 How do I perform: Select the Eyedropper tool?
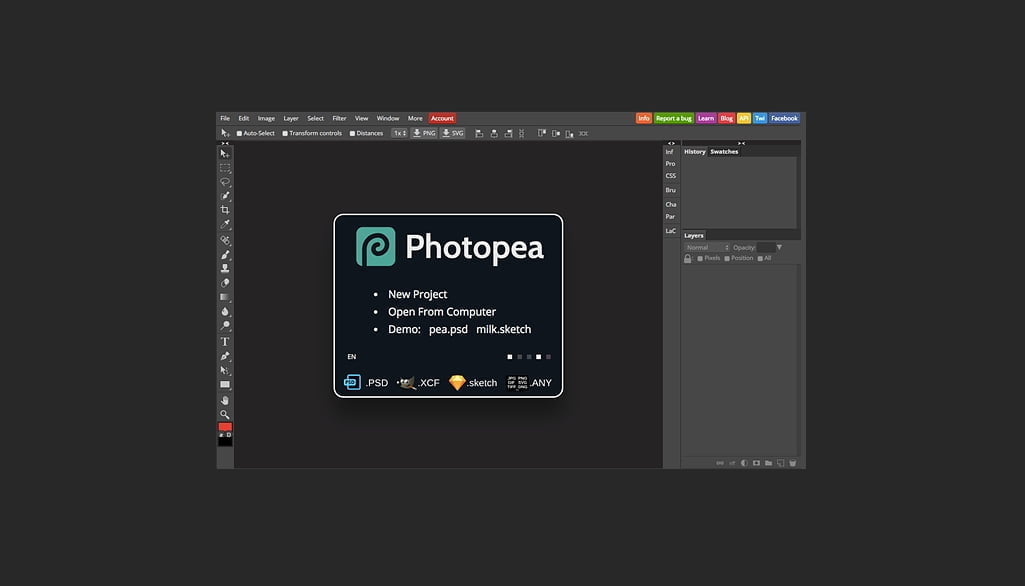tap(225, 224)
